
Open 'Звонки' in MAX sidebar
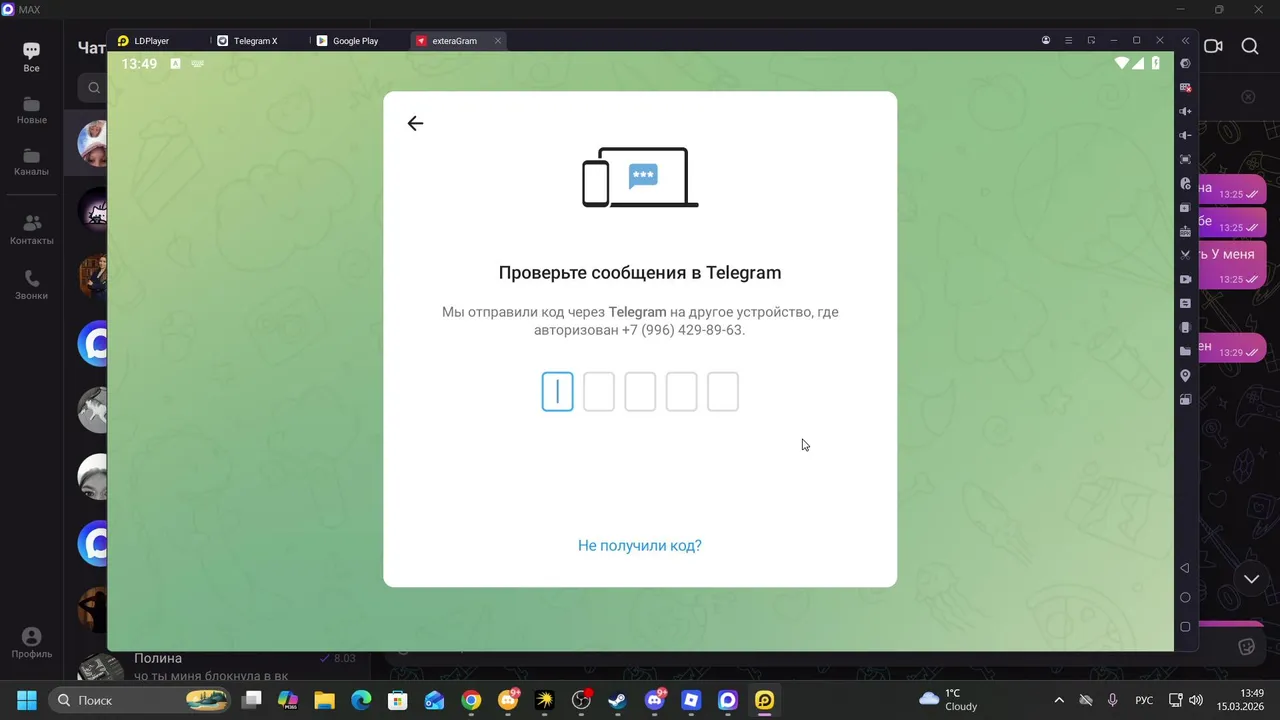coord(31,285)
